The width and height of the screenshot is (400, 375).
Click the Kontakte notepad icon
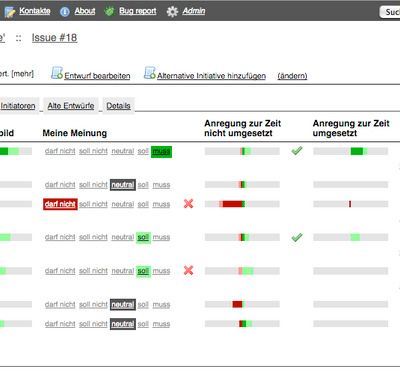click(10, 12)
